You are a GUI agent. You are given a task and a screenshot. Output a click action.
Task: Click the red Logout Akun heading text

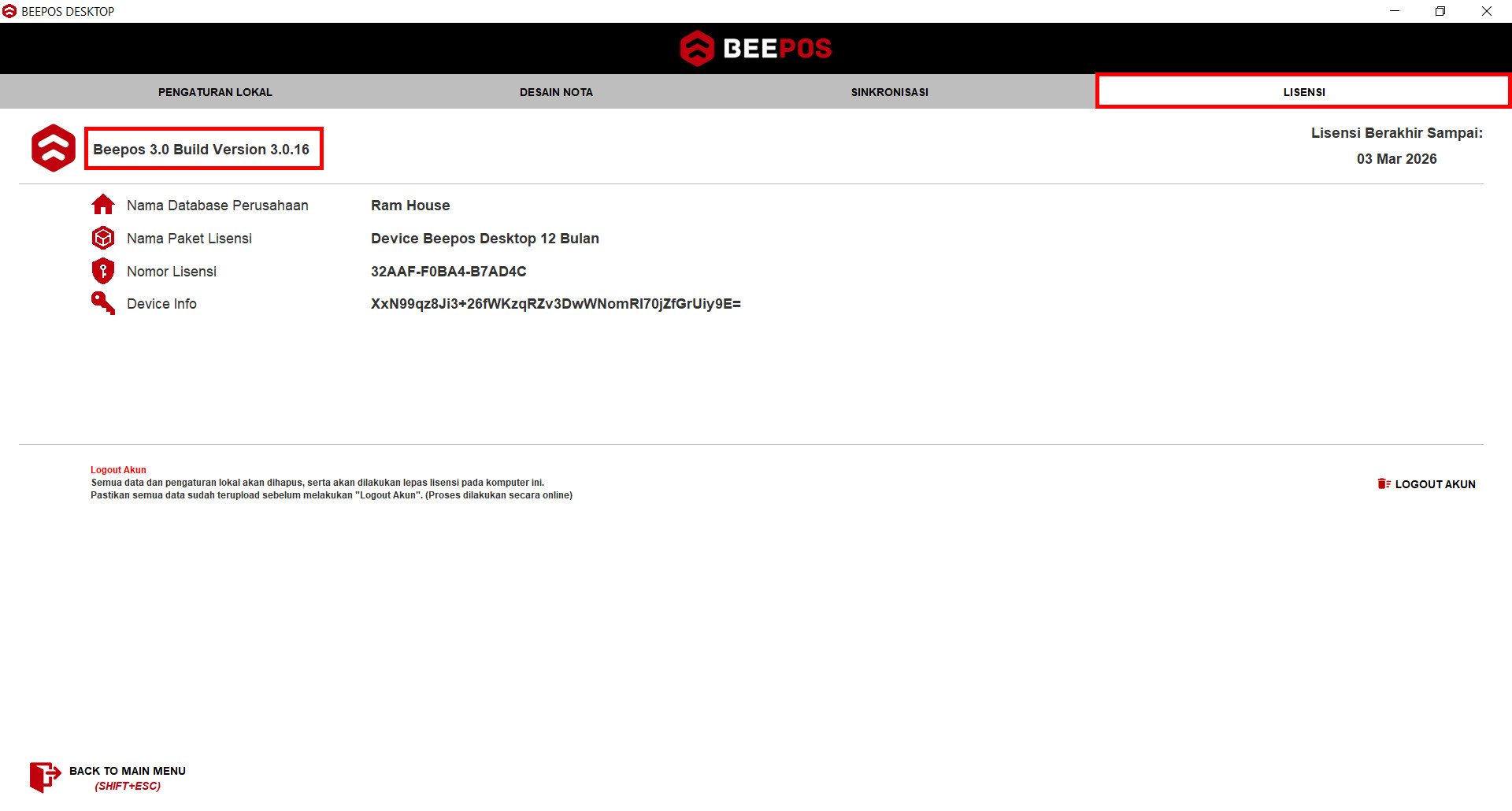click(118, 470)
